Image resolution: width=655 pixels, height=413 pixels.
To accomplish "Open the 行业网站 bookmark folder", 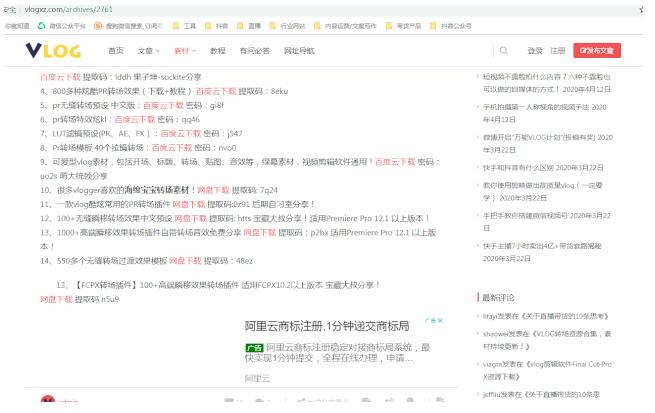I will point(287,26).
